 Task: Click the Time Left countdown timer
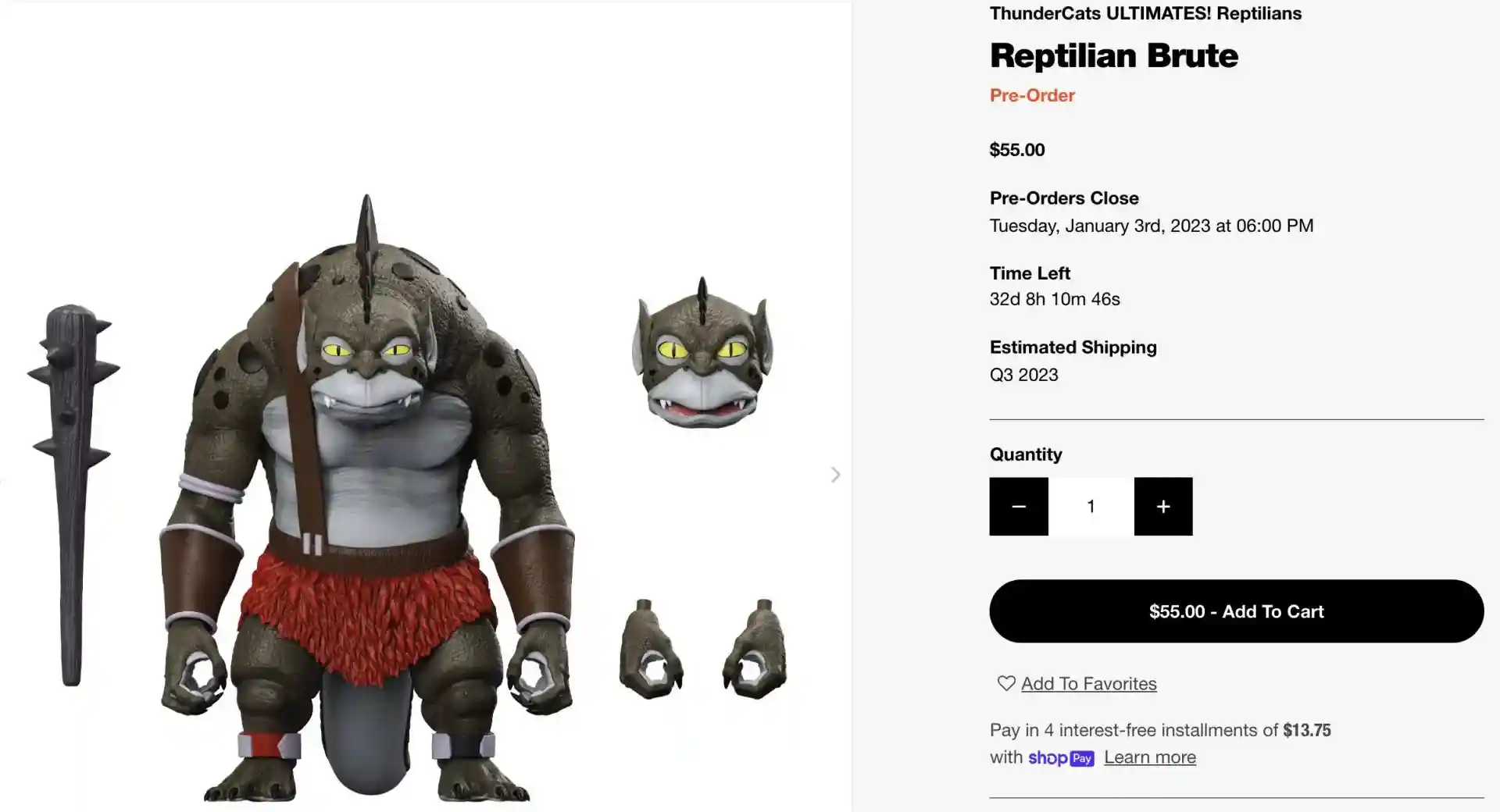click(1055, 299)
